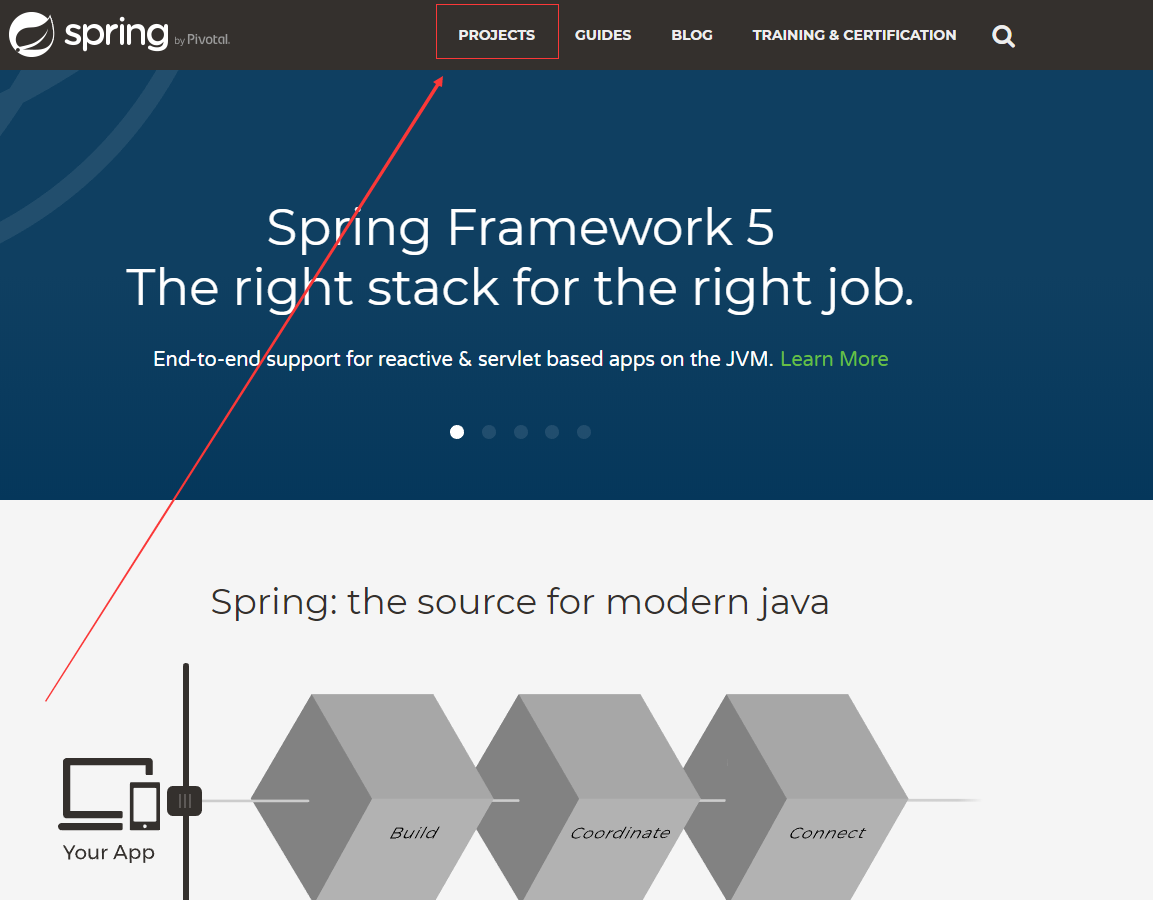Screen dimensions: 1153x900
Task: Open the GUIDES navigation item
Action: tap(603, 34)
